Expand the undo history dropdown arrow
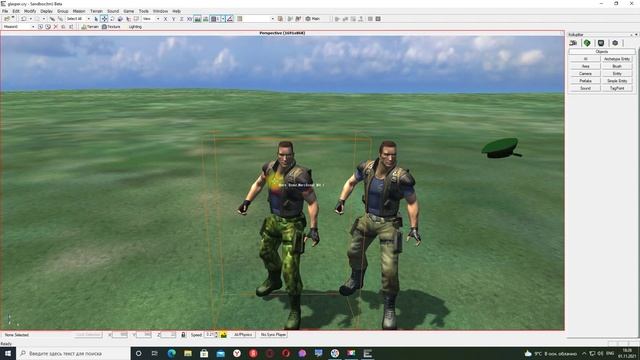Viewport: 640px width, 360px height. pyautogui.click(x=31, y=19)
